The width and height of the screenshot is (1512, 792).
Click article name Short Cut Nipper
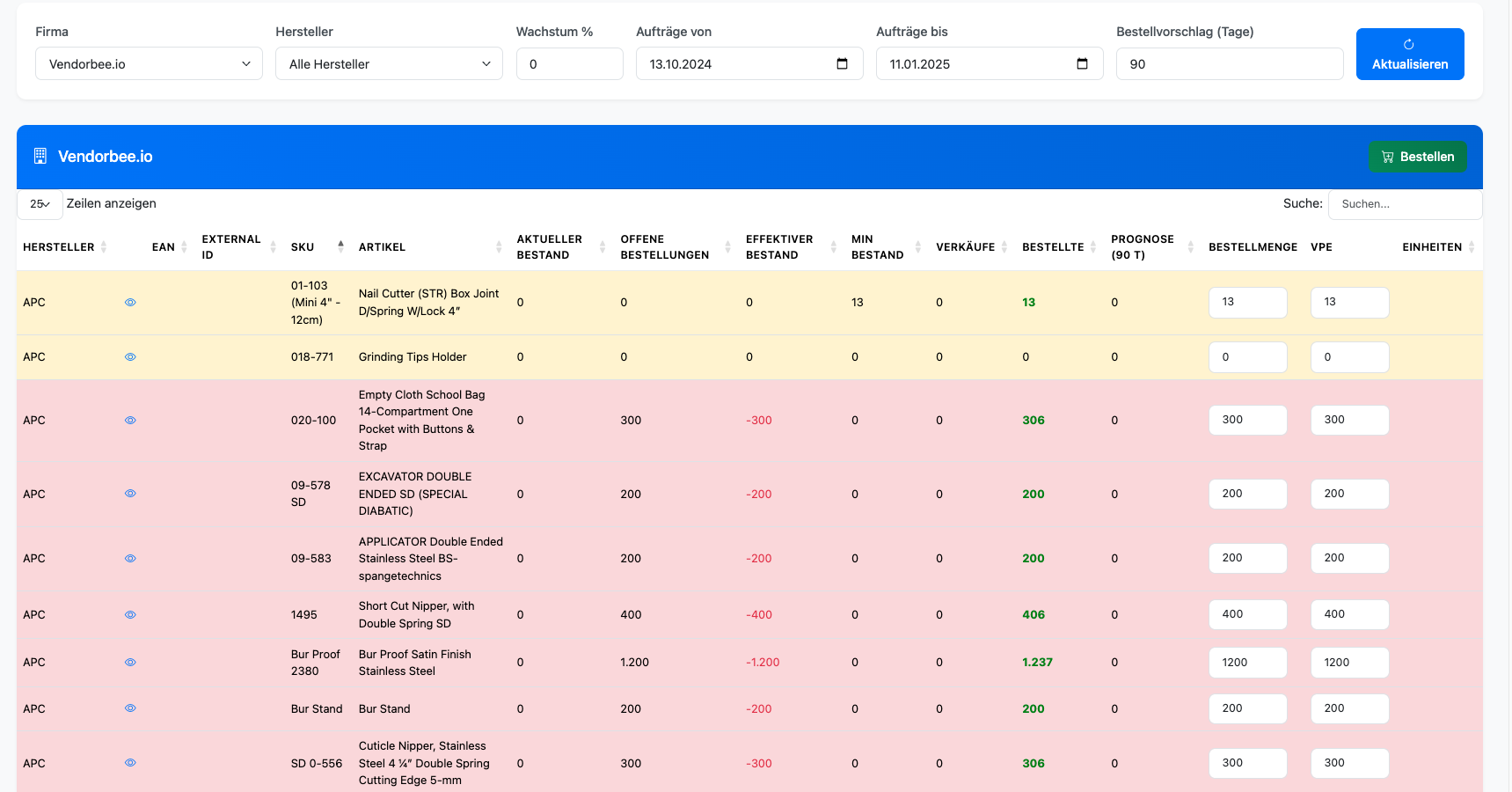coord(416,615)
